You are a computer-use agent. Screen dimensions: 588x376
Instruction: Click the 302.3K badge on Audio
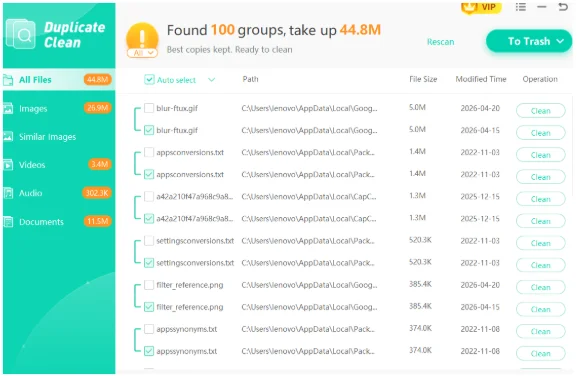pyautogui.click(x=97, y=193)
